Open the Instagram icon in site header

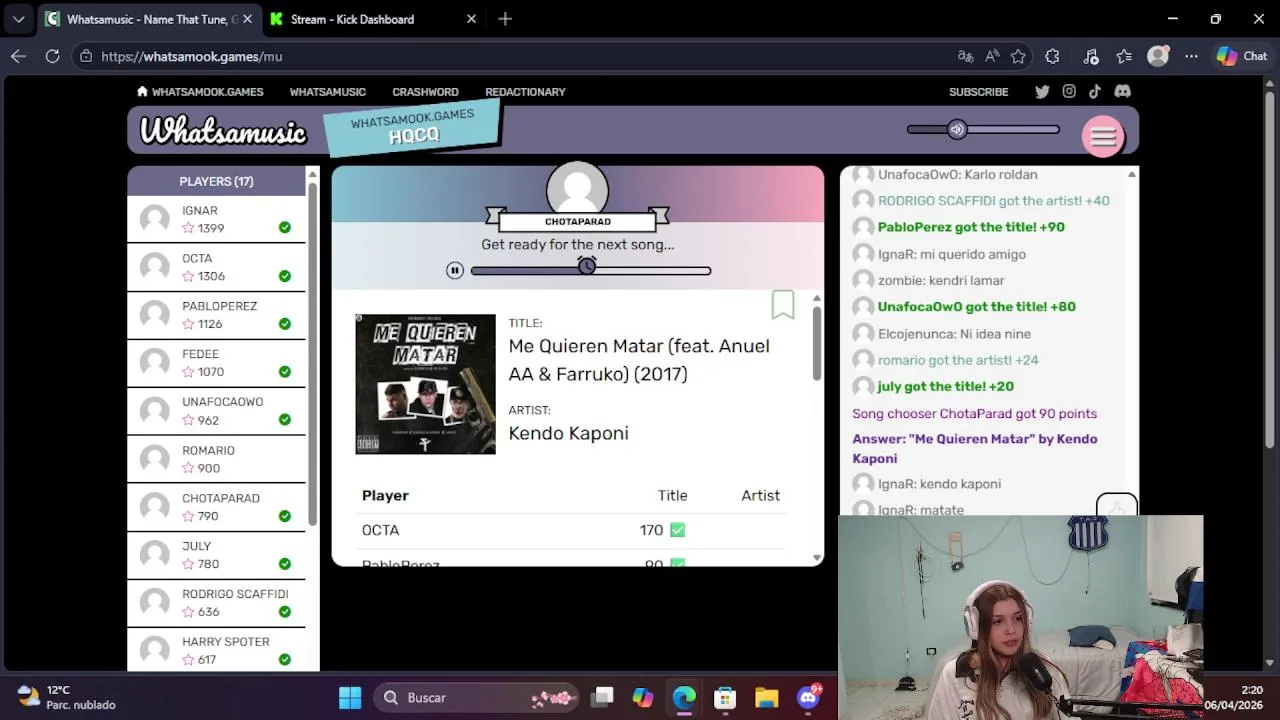(x=1069, y=91)
